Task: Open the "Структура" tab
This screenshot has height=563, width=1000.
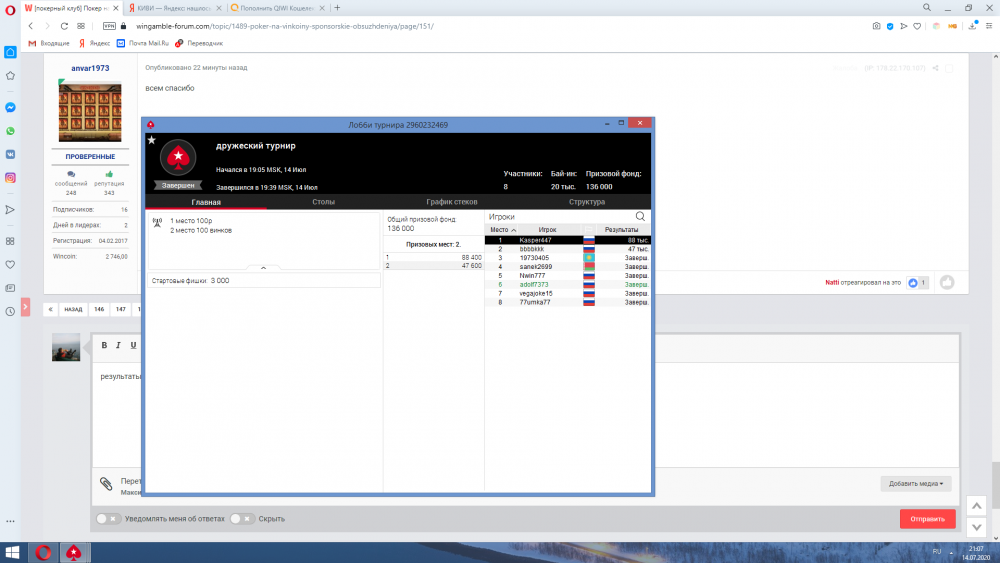Action: pos(587,202)
